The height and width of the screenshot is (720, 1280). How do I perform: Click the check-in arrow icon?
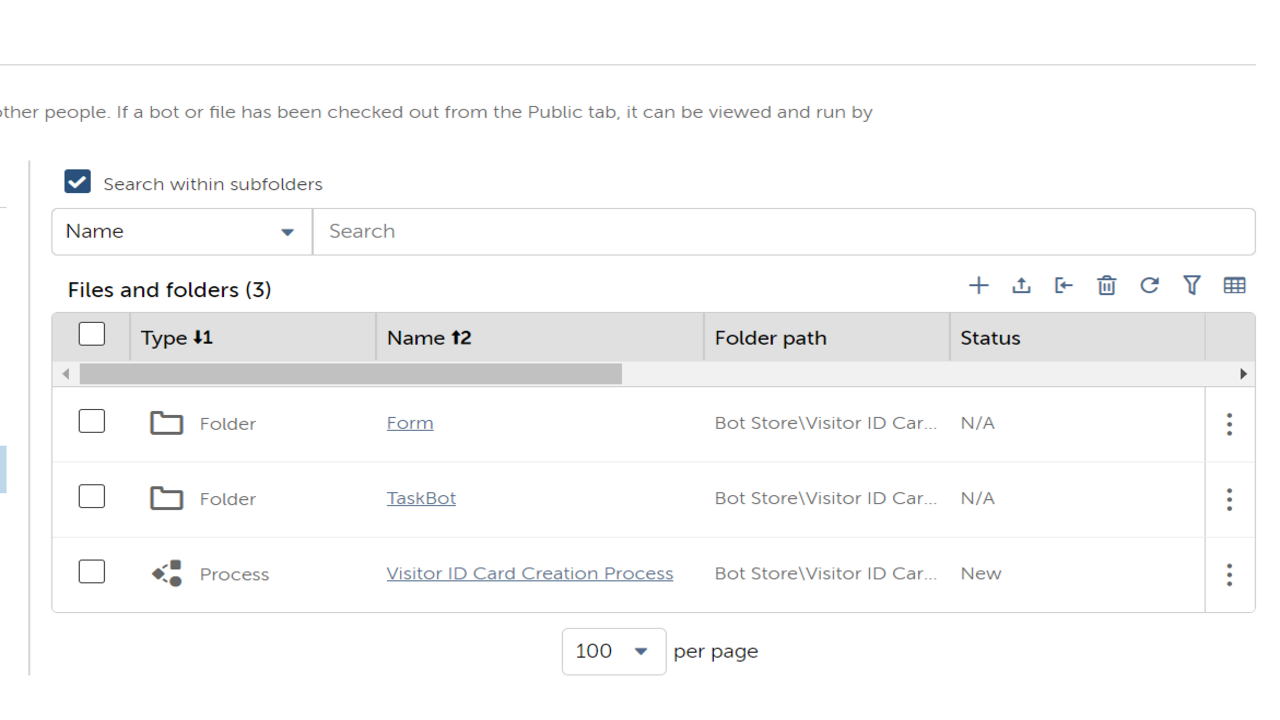pyautogui.click(x=1064, y=286)
